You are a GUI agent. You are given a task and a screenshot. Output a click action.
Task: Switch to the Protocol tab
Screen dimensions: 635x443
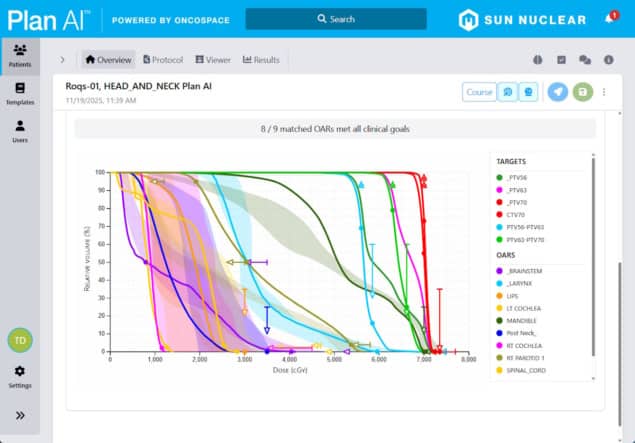coord(163,60)
